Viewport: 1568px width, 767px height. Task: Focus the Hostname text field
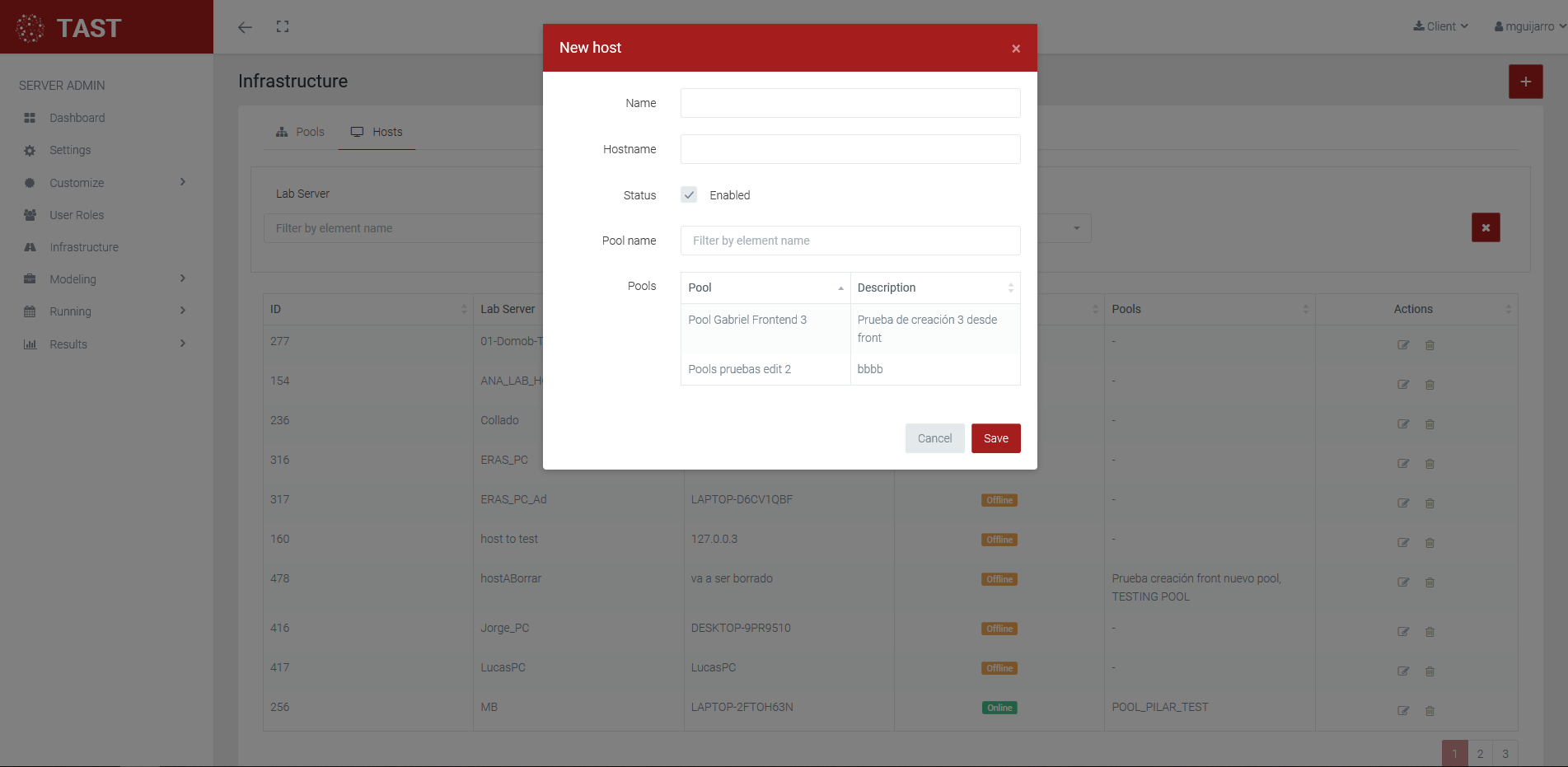850,149
